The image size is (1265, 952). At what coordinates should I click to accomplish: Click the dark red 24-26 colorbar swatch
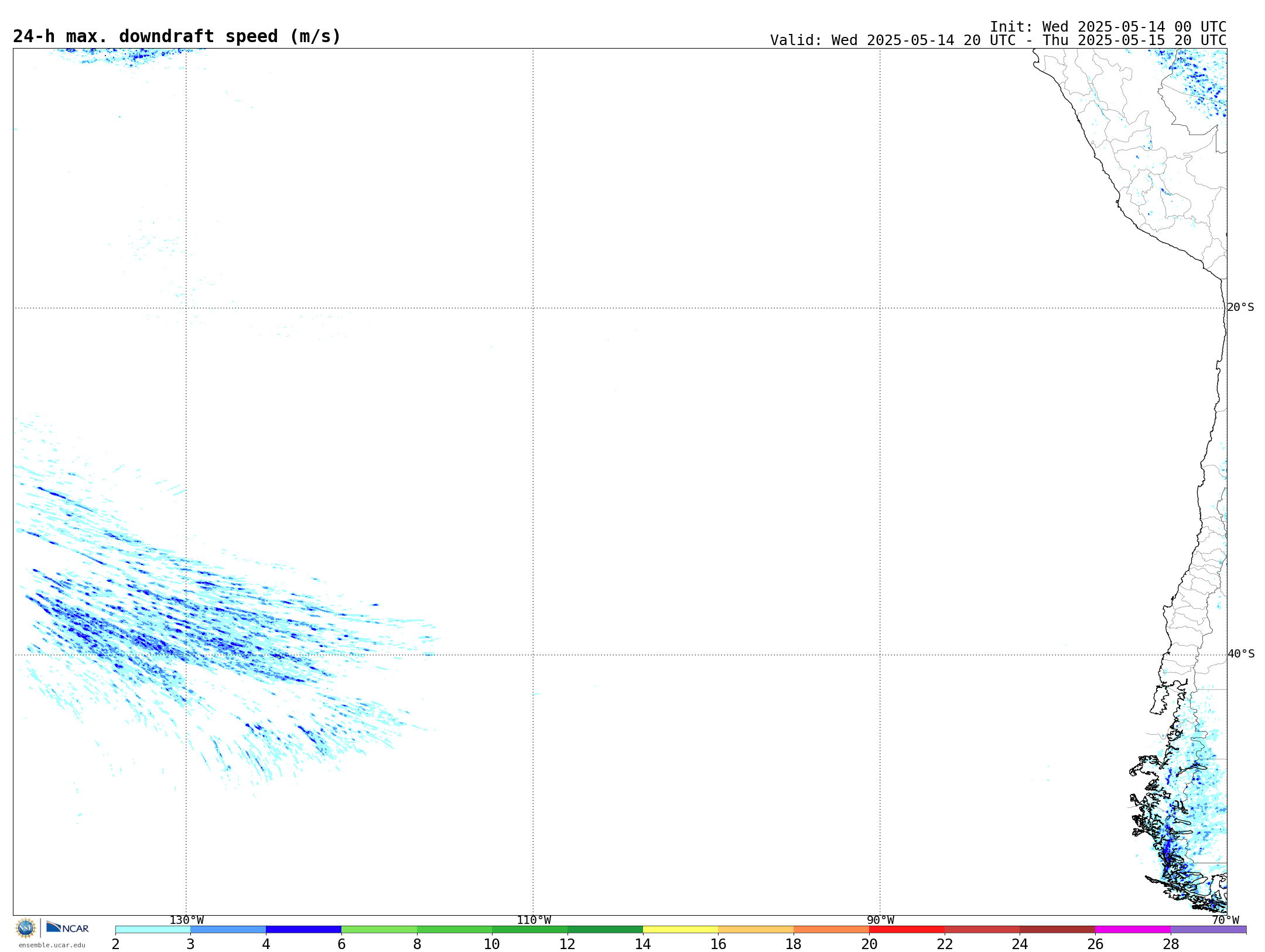point(1057,930)
